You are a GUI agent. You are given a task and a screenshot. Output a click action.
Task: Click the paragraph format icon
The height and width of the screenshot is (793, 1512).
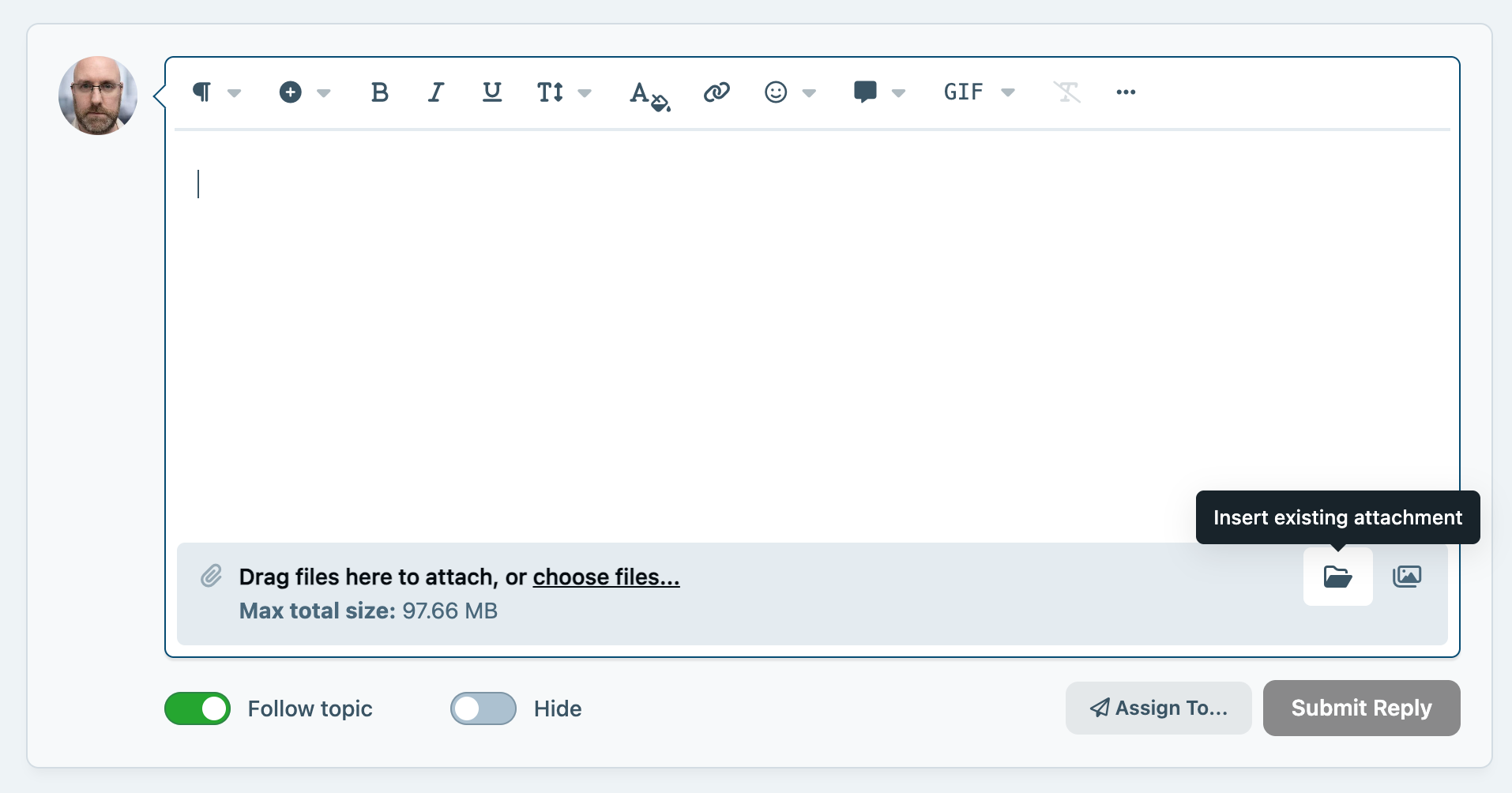pyautogui.click(x=202, y=92)
